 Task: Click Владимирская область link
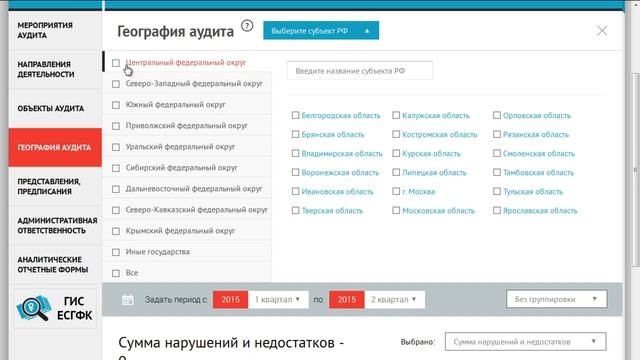pyautogui.click(x=342, y=153)
